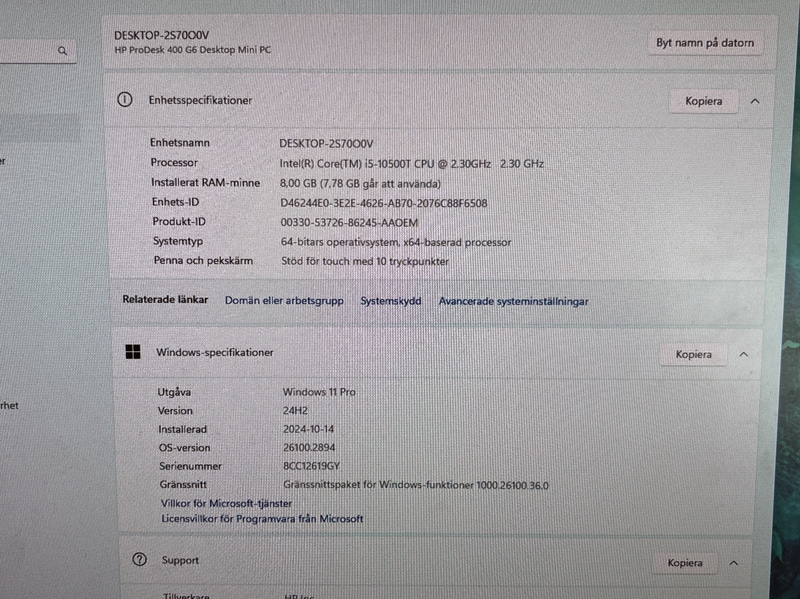Click the info icon beside Enhetsspecifikationer
Image resolution: width=800 pixels, height=599 pixels.
coord(124,99)
